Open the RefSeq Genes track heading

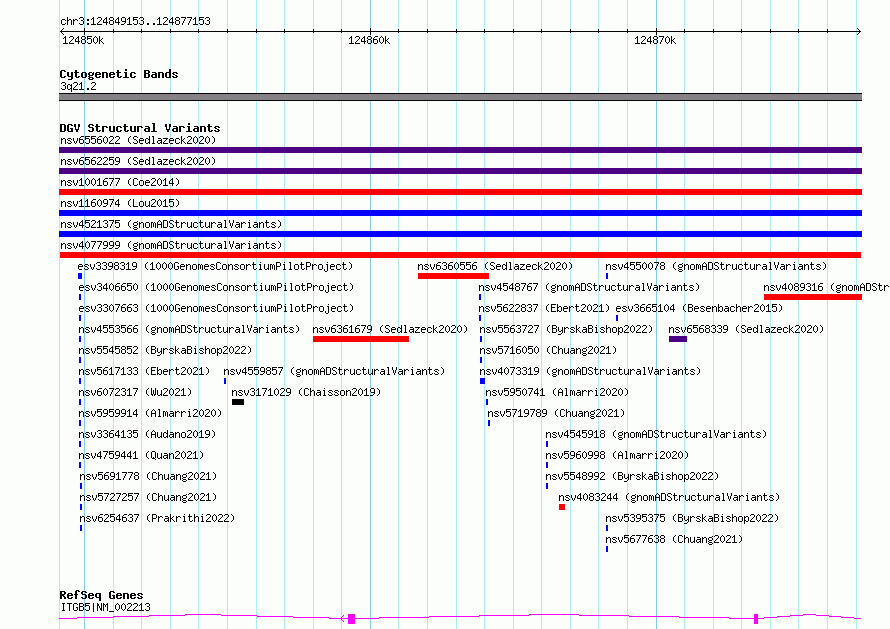click(x=101, y=595)
